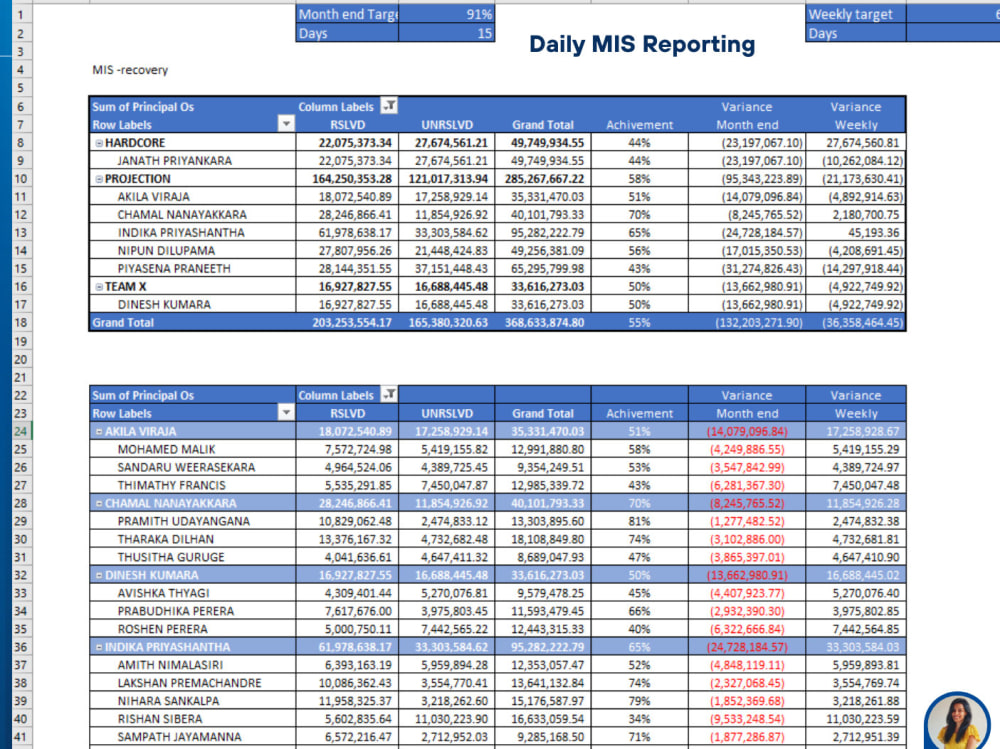Select the 13,376,167.32 RSLVD cell
1000x749 pixels.
click(x=348, y=539)
